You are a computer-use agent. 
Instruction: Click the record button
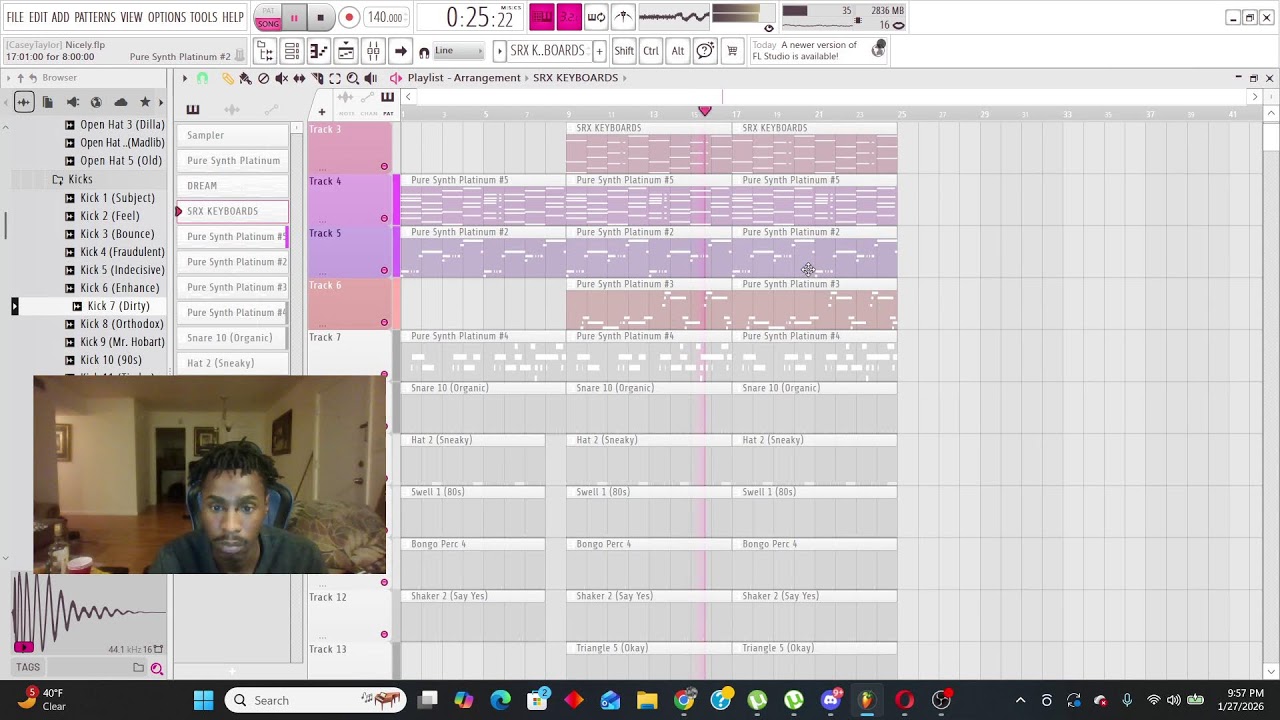(349, 17)
